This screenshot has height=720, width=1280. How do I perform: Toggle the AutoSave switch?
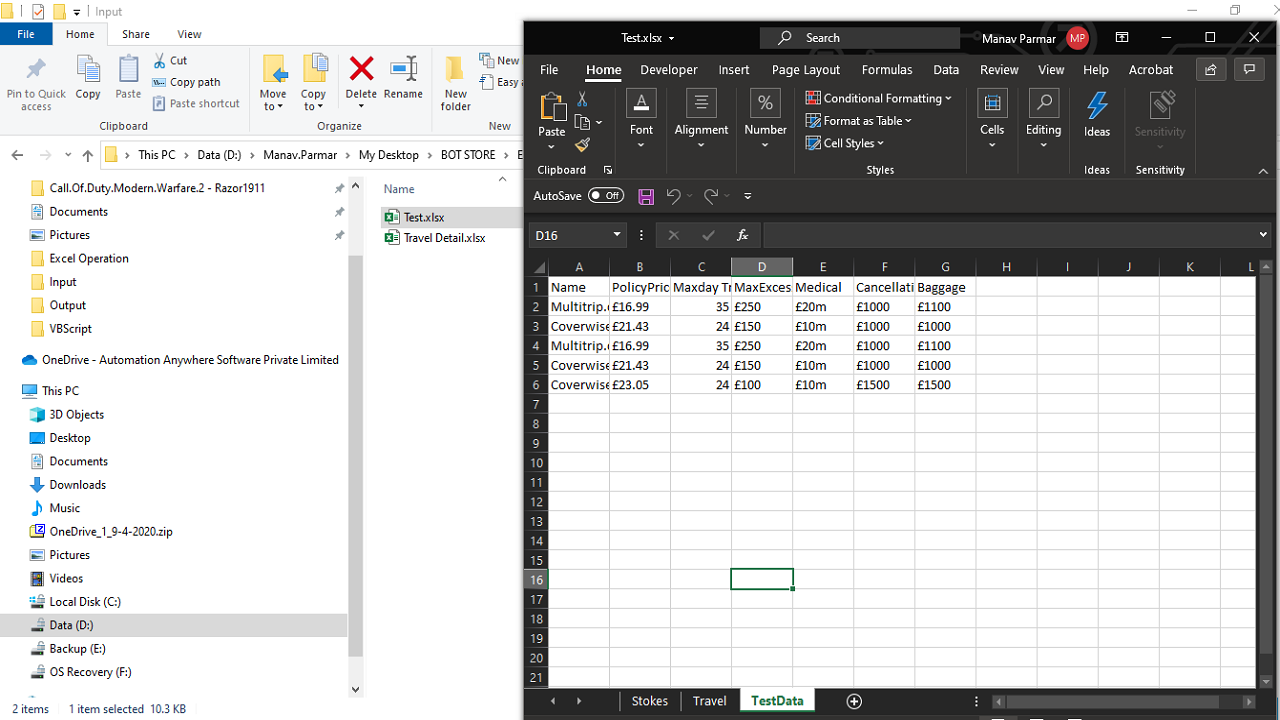(606, 196)
